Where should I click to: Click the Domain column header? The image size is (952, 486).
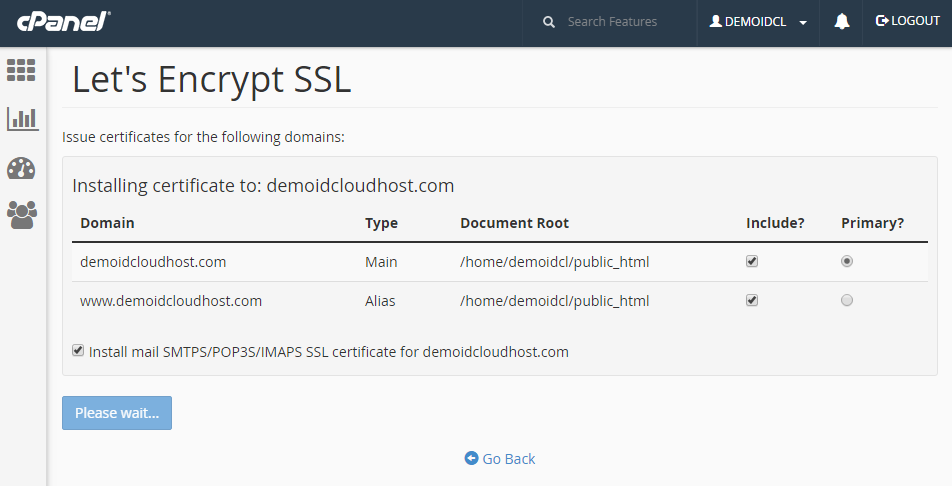pyautogui.click(x=107, y=223)
